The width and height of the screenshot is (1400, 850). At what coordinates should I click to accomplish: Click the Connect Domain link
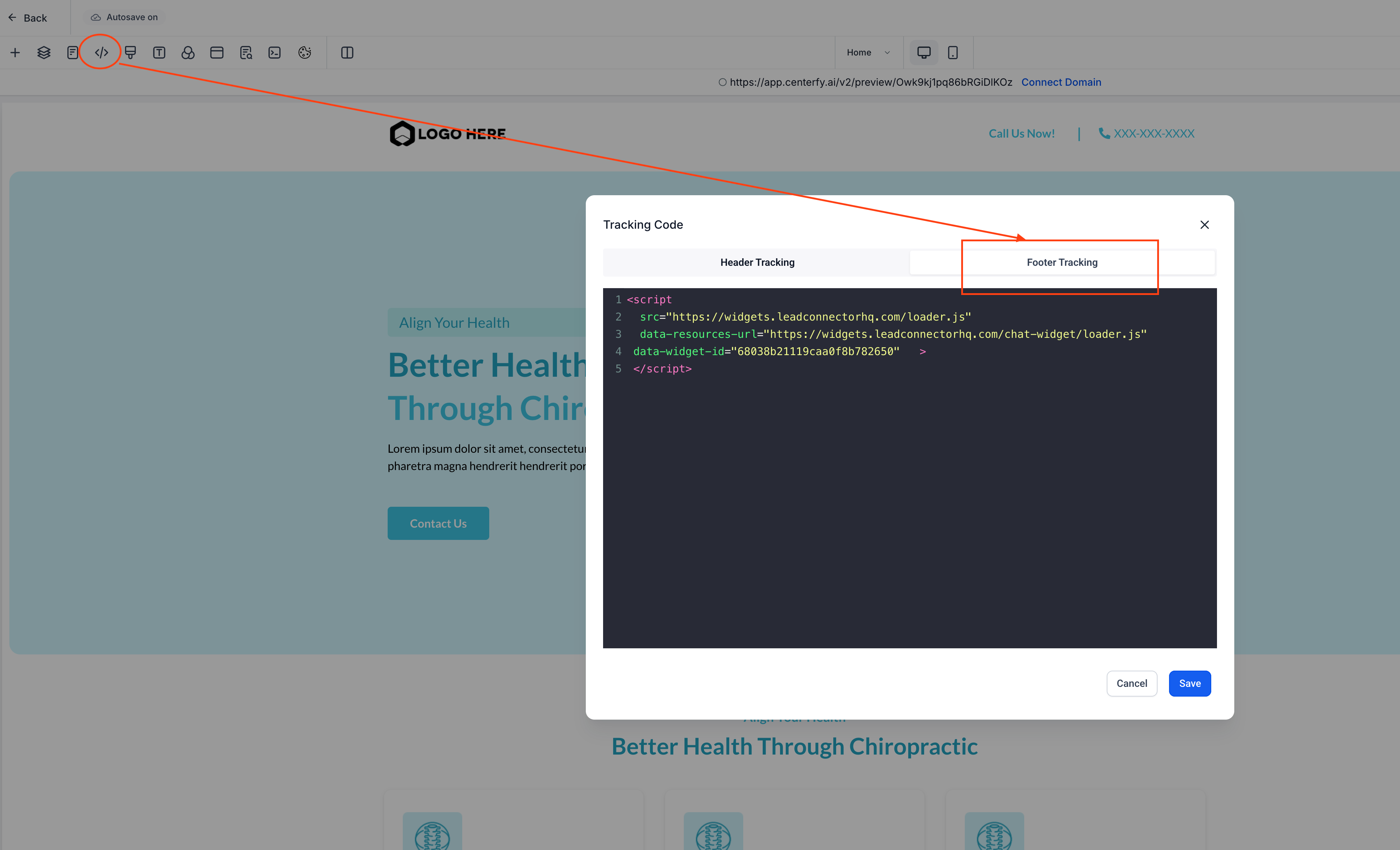coord(1061,82)
